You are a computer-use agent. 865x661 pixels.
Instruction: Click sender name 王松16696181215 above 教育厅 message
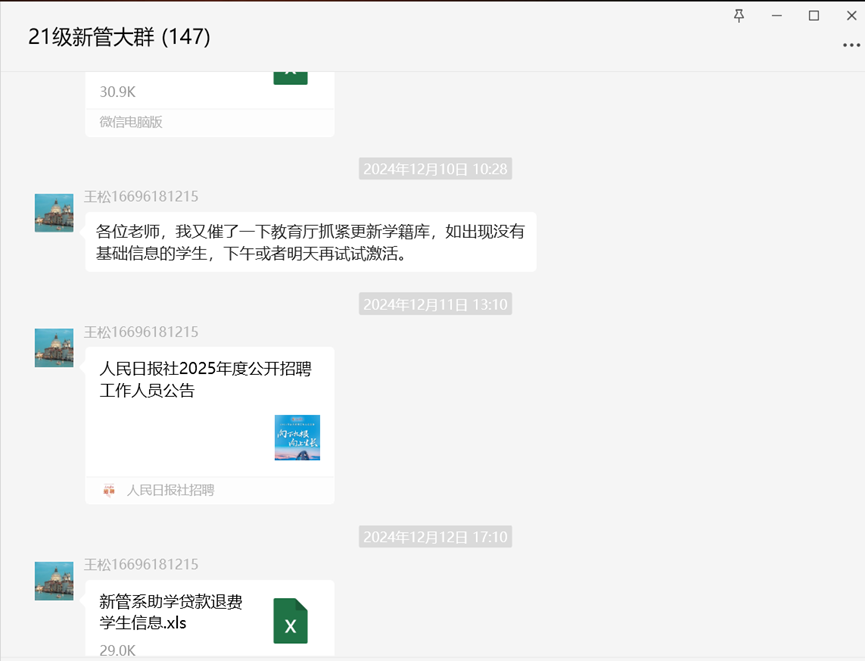141,196
